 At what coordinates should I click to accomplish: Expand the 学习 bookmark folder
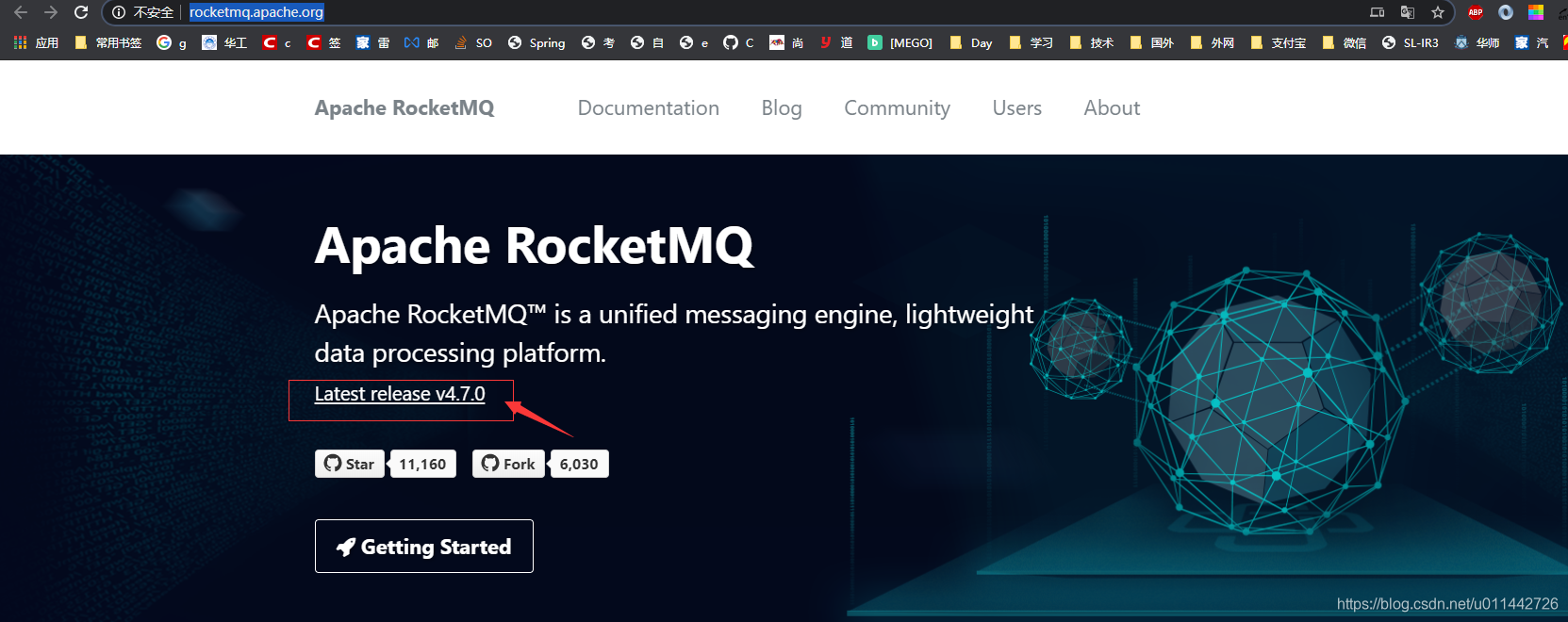click(x=1031, y=42)
